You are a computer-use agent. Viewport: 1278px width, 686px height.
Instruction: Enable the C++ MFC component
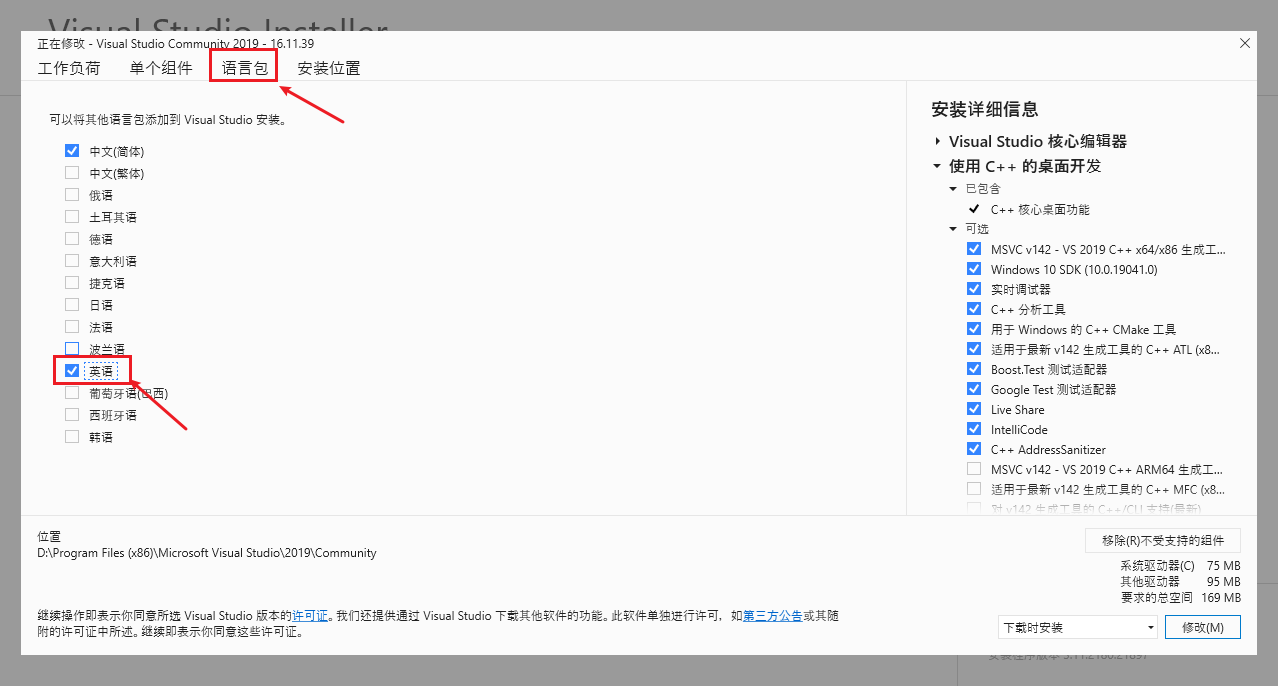click(x=974, y=489)
